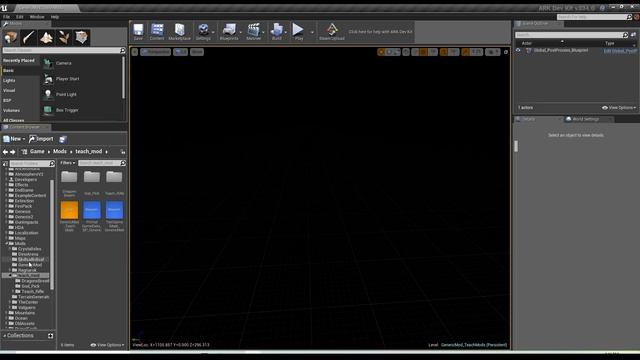The image size is (640, 360).
Task: Select the Landscape mode icon
Action: (x=46, y=38)
